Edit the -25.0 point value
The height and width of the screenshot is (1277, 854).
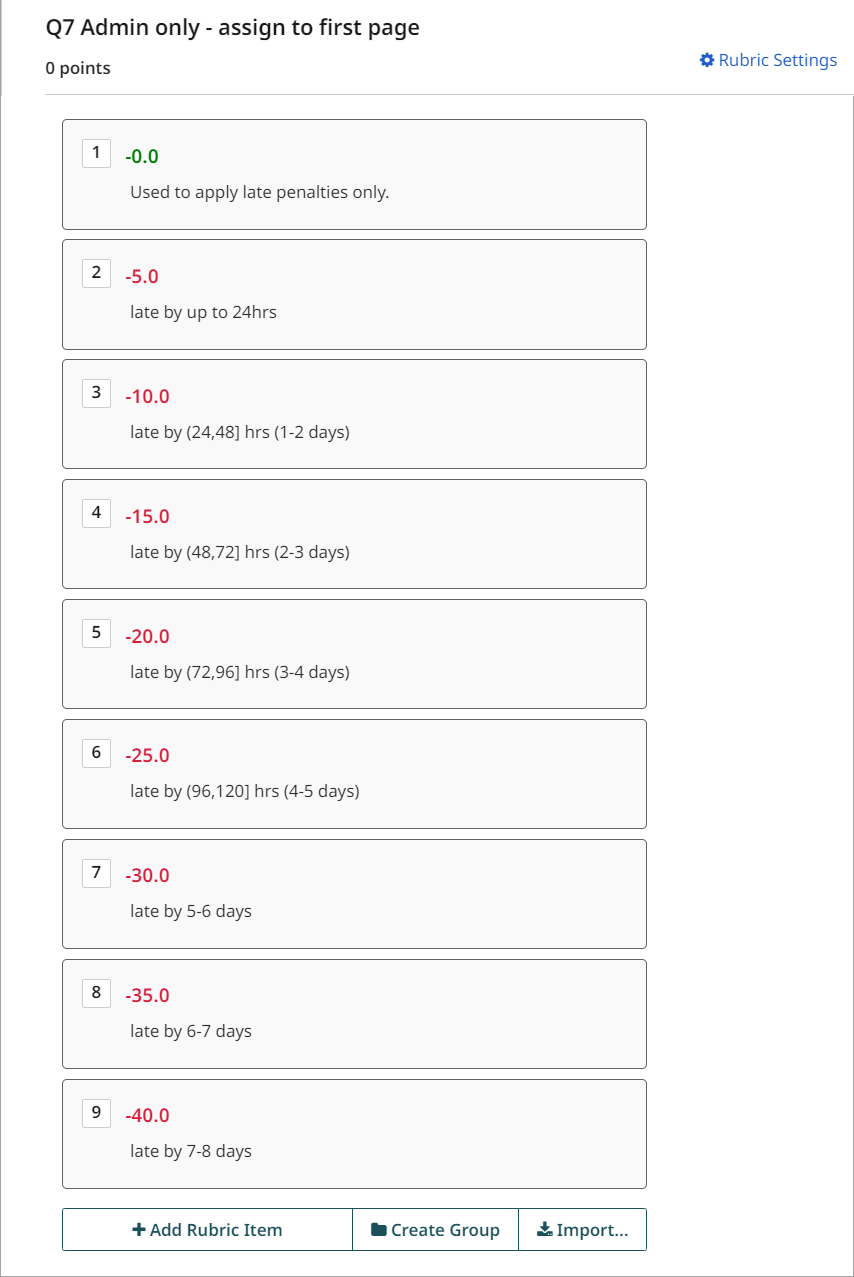147,755
